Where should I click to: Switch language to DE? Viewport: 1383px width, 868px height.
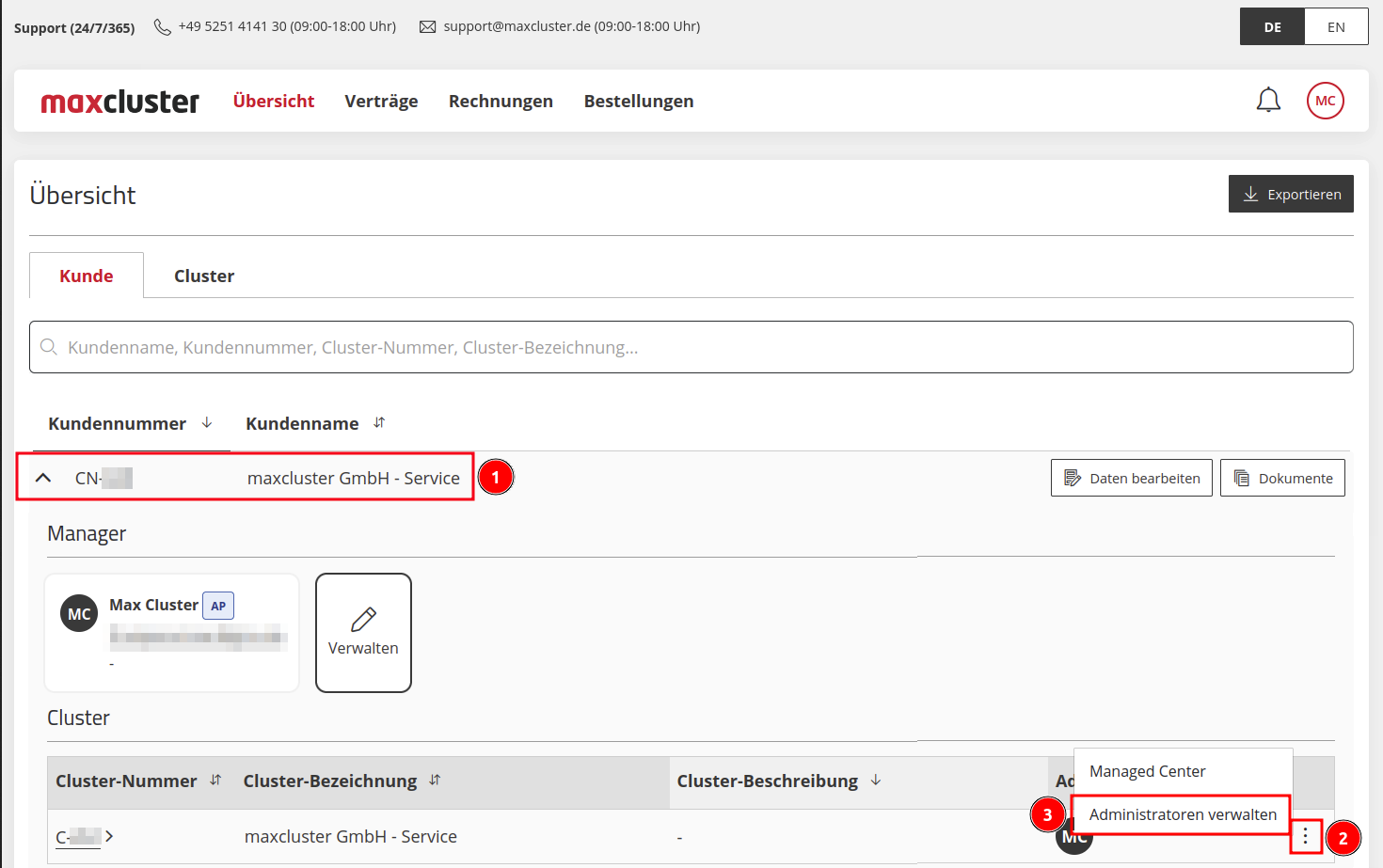tap(1272, 26)
